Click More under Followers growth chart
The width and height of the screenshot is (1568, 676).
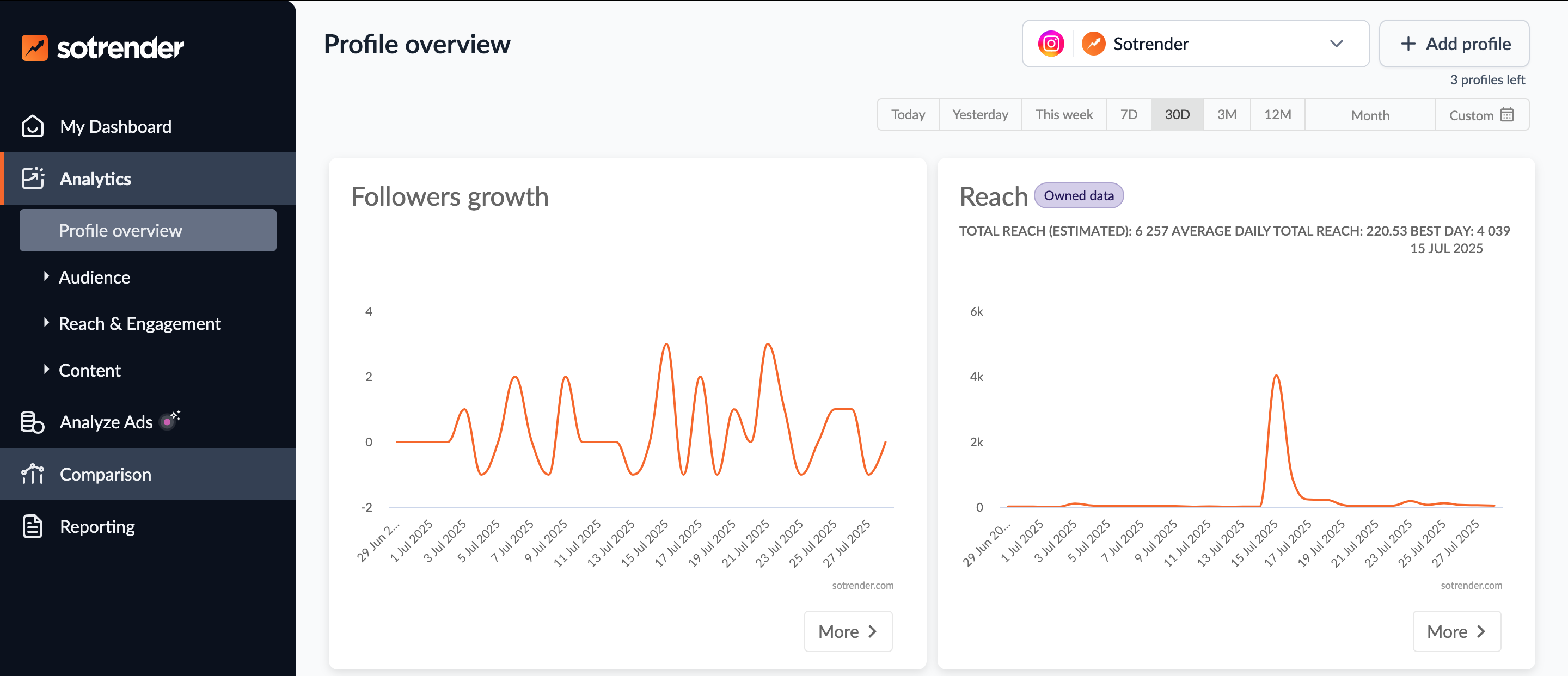(847, 631)
